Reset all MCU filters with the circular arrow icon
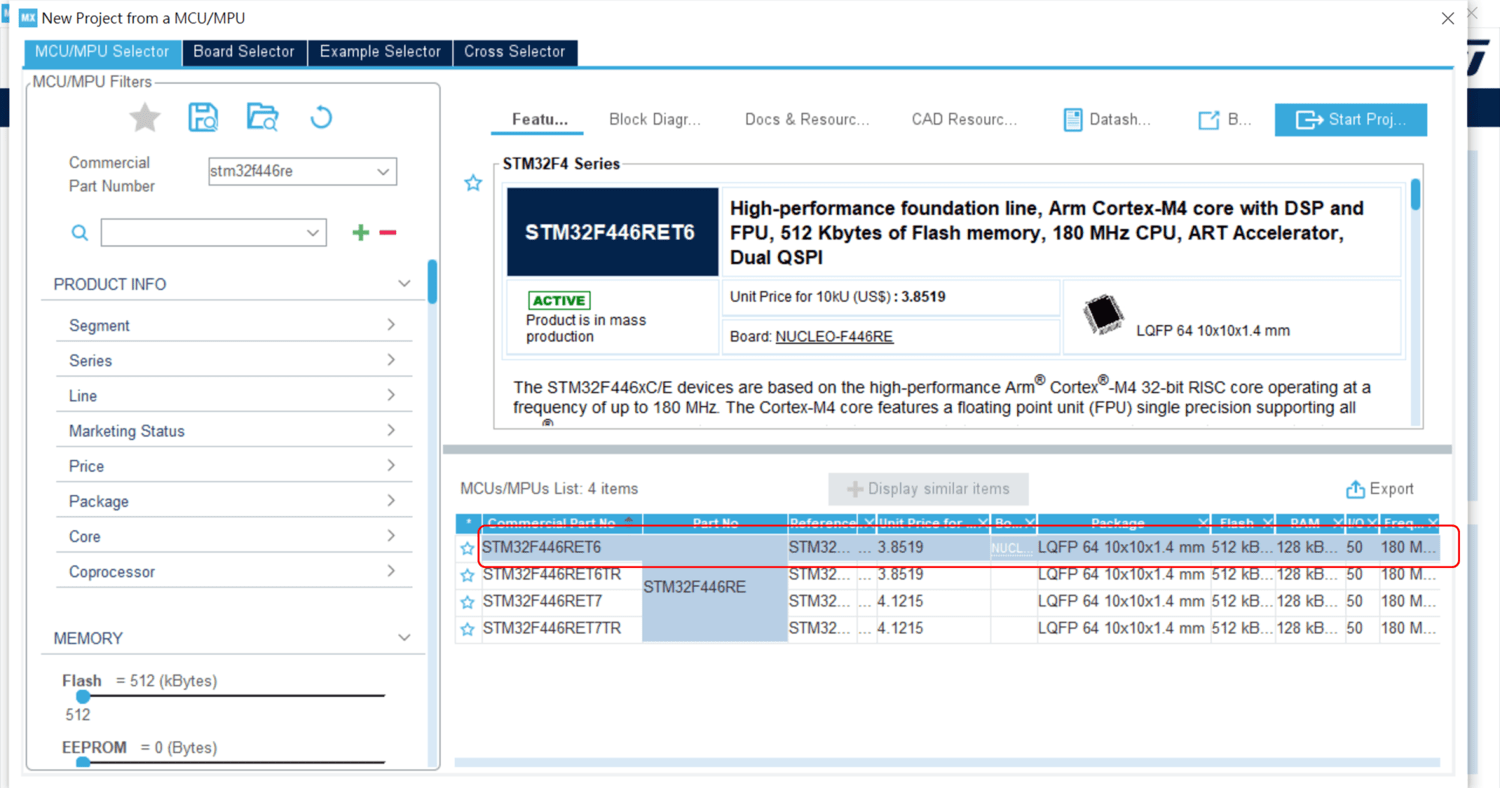Screen dimensions: 1500x788 click(321, 117)
